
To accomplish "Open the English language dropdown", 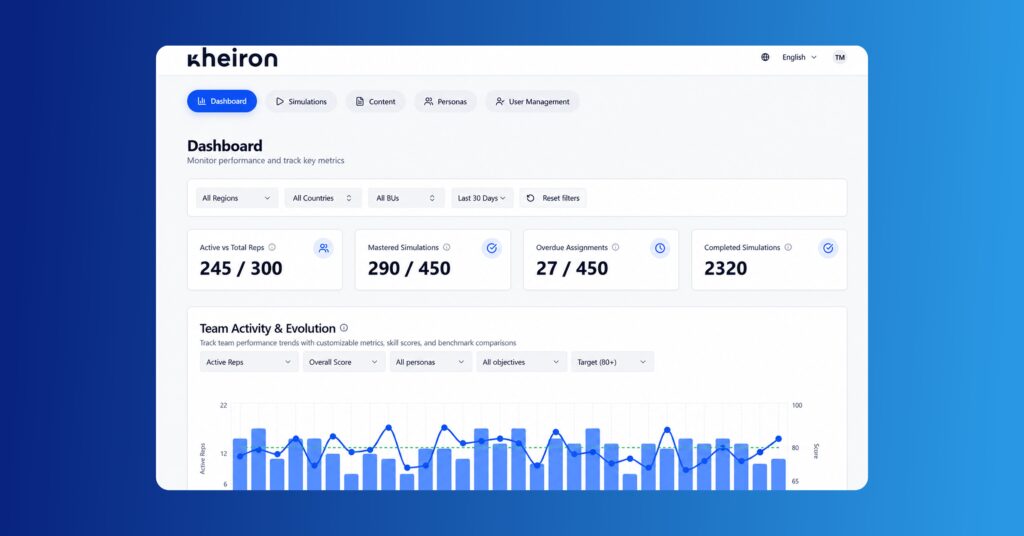I will pos(799,57).
